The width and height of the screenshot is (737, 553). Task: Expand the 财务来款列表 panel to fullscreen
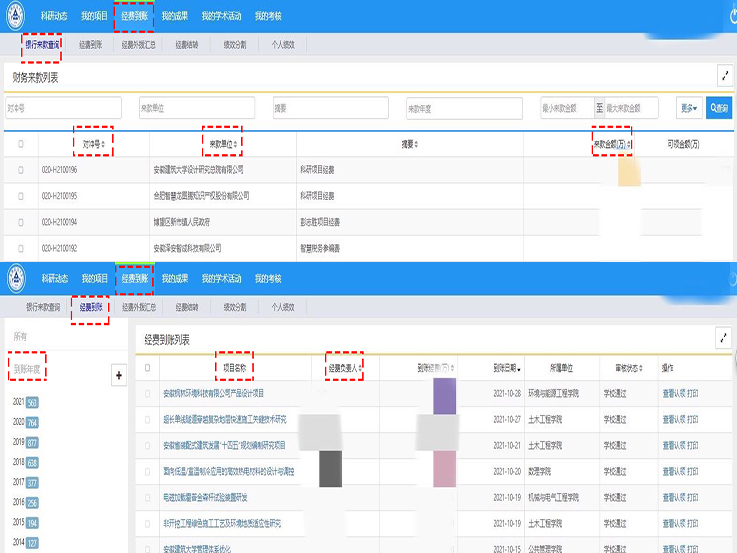pyautogui.click(x=724, y=76)
